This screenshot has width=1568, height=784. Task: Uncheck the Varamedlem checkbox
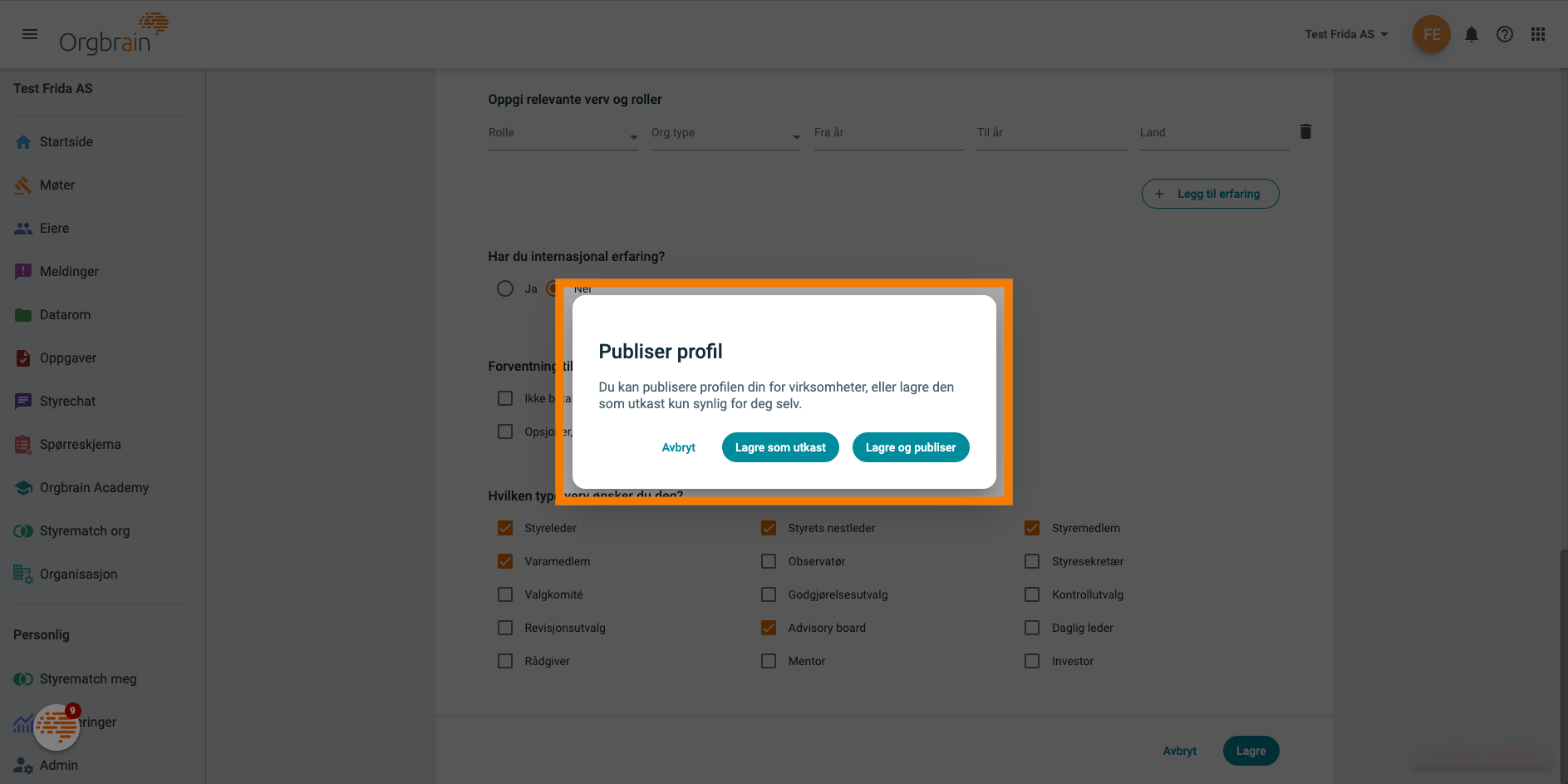click(x=505, y=561)
